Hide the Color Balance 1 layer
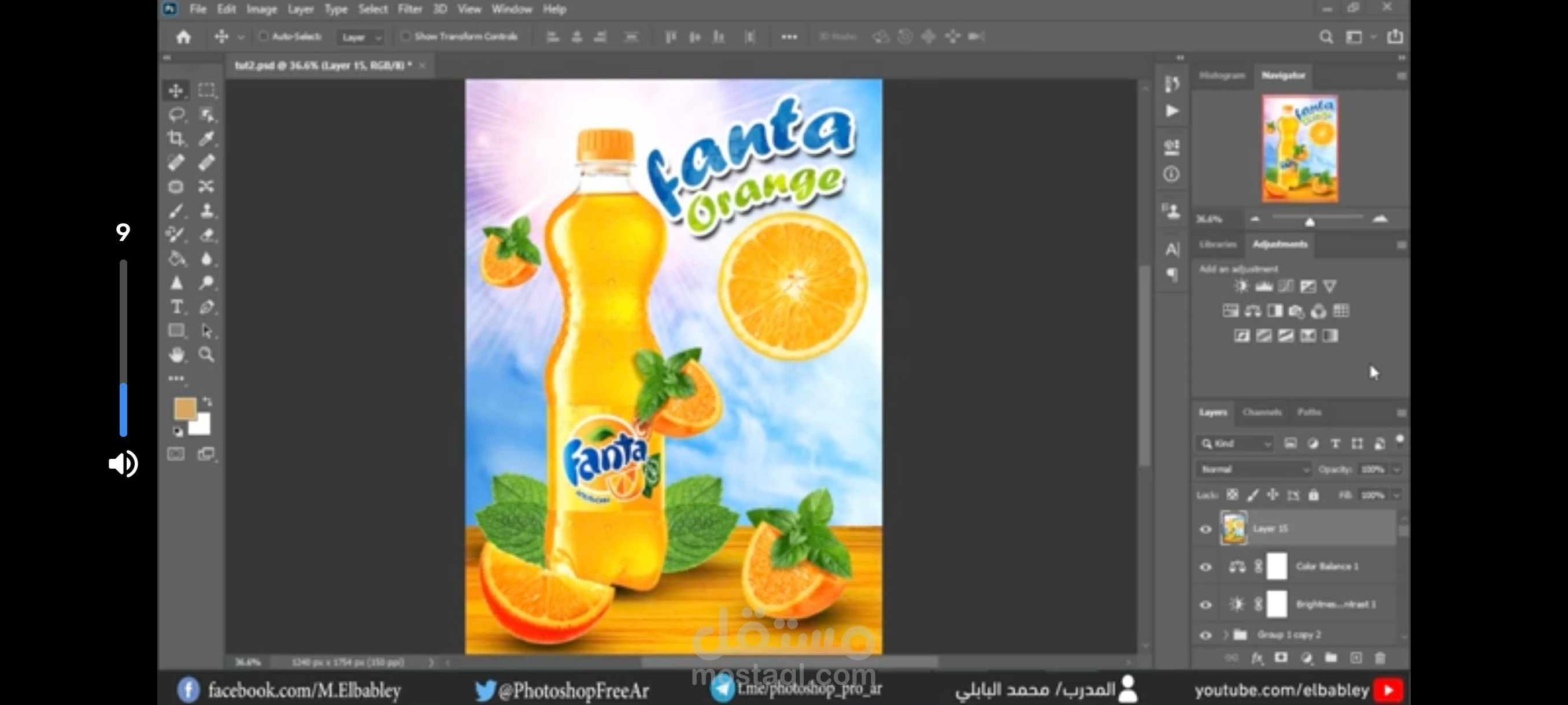Screen dimensions: 1568x705 point(1205,567)
